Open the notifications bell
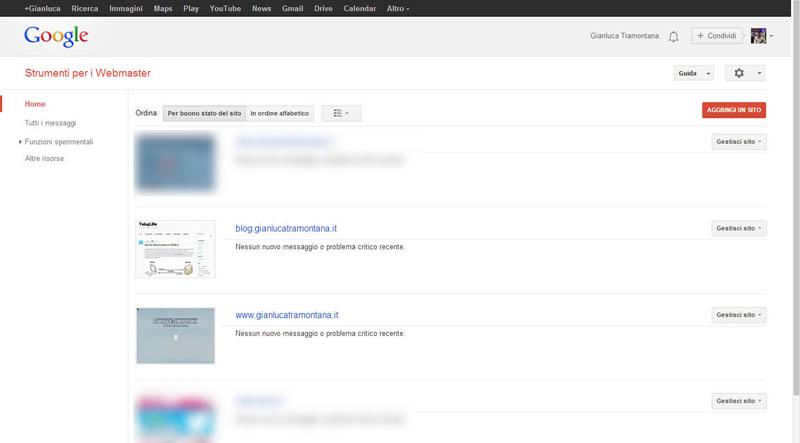The image size is (800, 443). coord(673,36)
